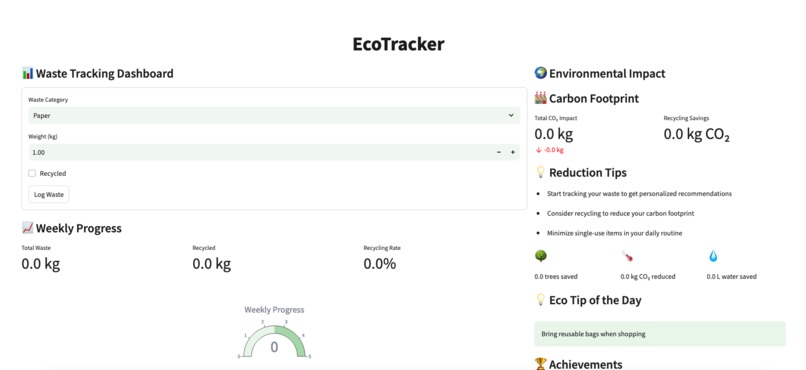
Task: Decrease weight with the minus stepper
Action: click(499, 153)
